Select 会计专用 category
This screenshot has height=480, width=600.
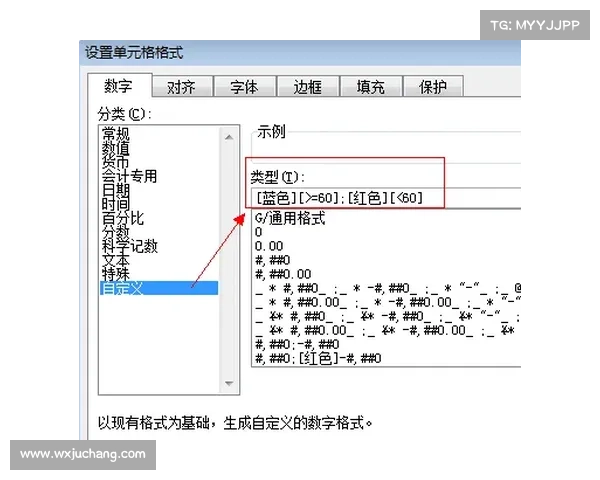click(x=129, y=176)
